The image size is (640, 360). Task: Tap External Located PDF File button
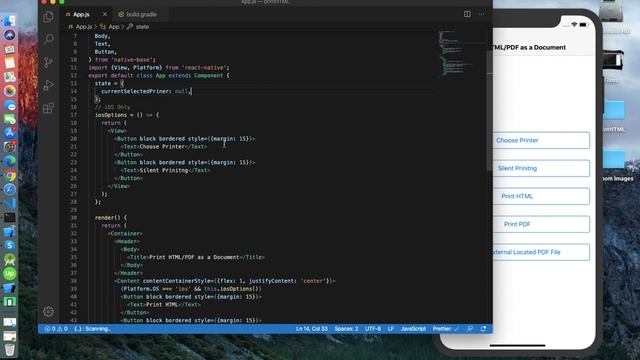pyautogui.click(x=541, y=252)
